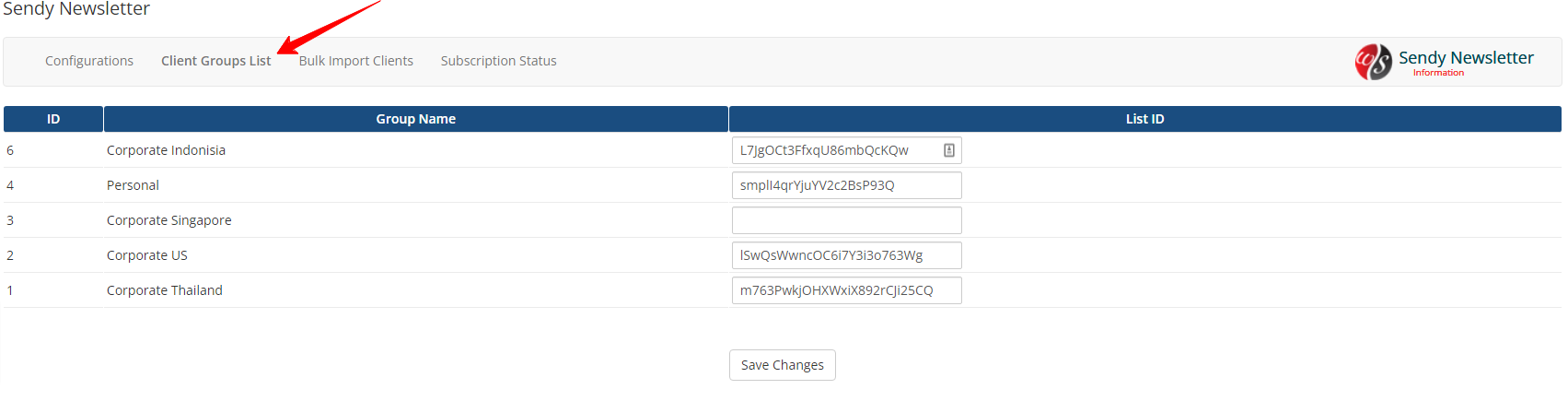Click the ID column header
Image resolution: width=1568 pixels, height=401 pixels.
pos(53,119)
